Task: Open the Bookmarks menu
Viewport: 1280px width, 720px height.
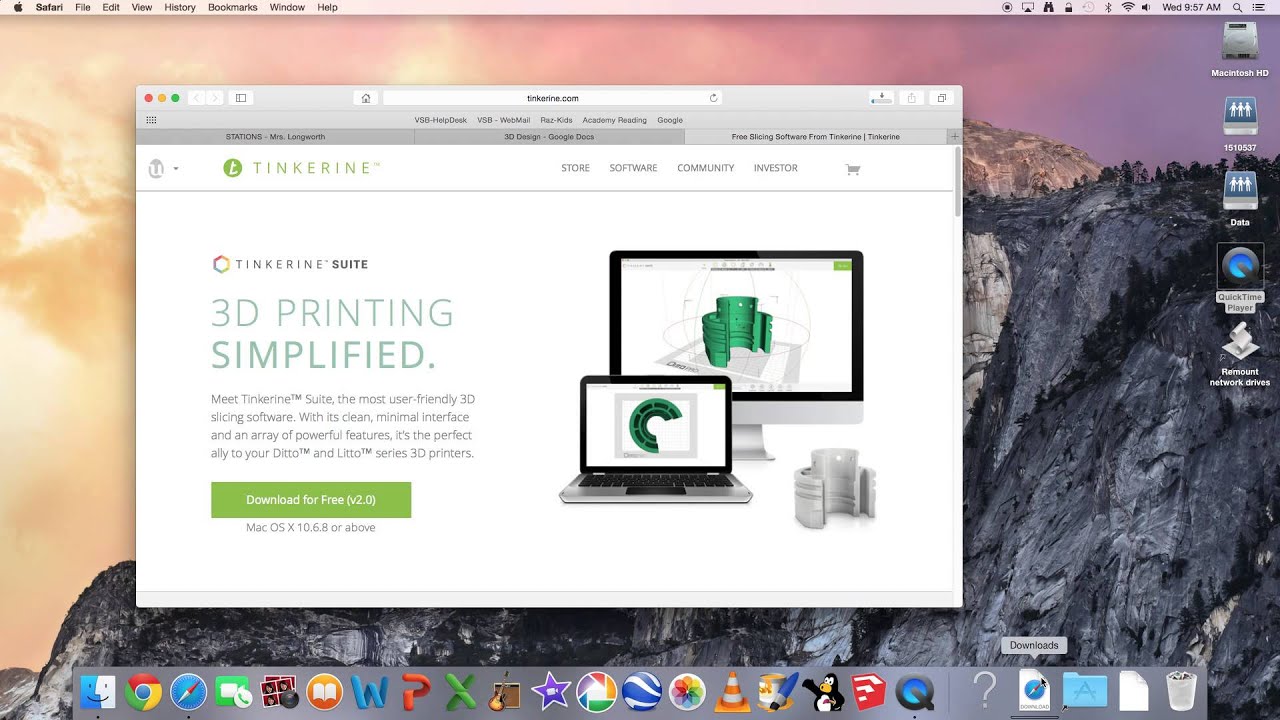Action: 233,7
